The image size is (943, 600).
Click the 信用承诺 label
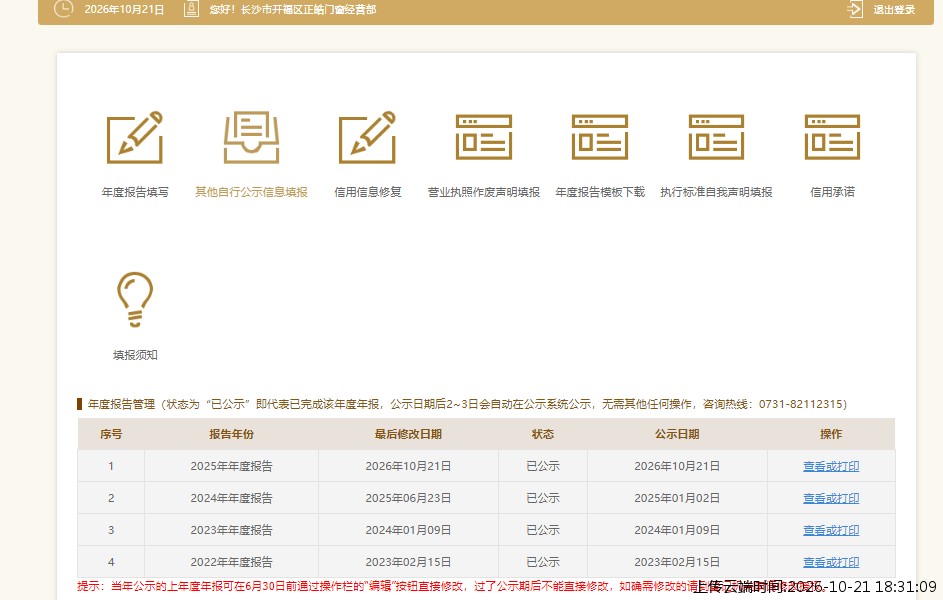832,192
